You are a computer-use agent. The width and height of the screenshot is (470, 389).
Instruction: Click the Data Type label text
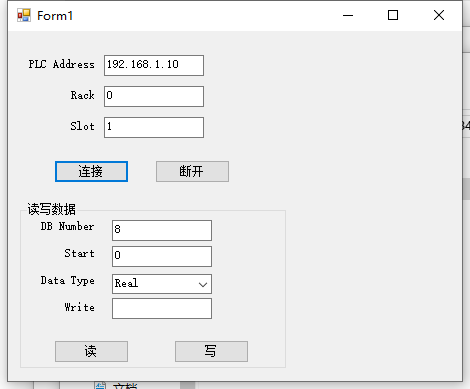tap(68, 281)
